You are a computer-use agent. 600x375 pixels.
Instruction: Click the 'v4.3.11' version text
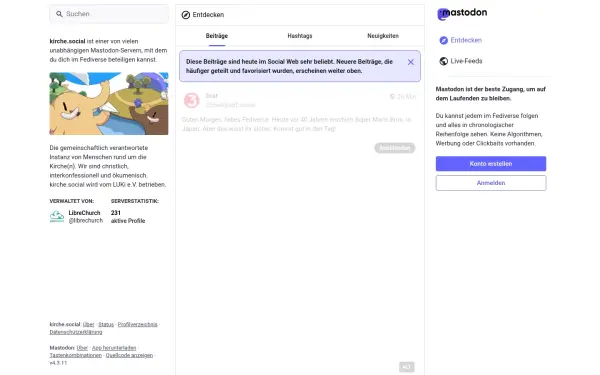tap(58, 363)
